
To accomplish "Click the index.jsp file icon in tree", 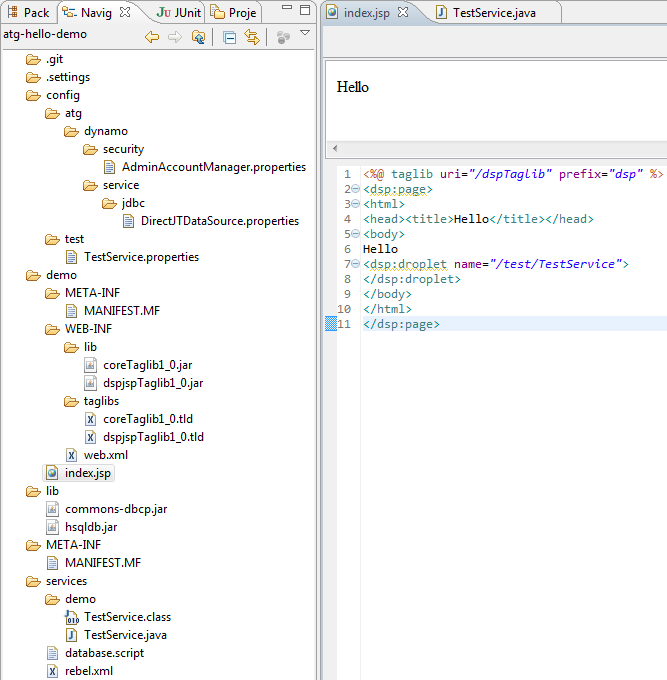I will 52,473.
